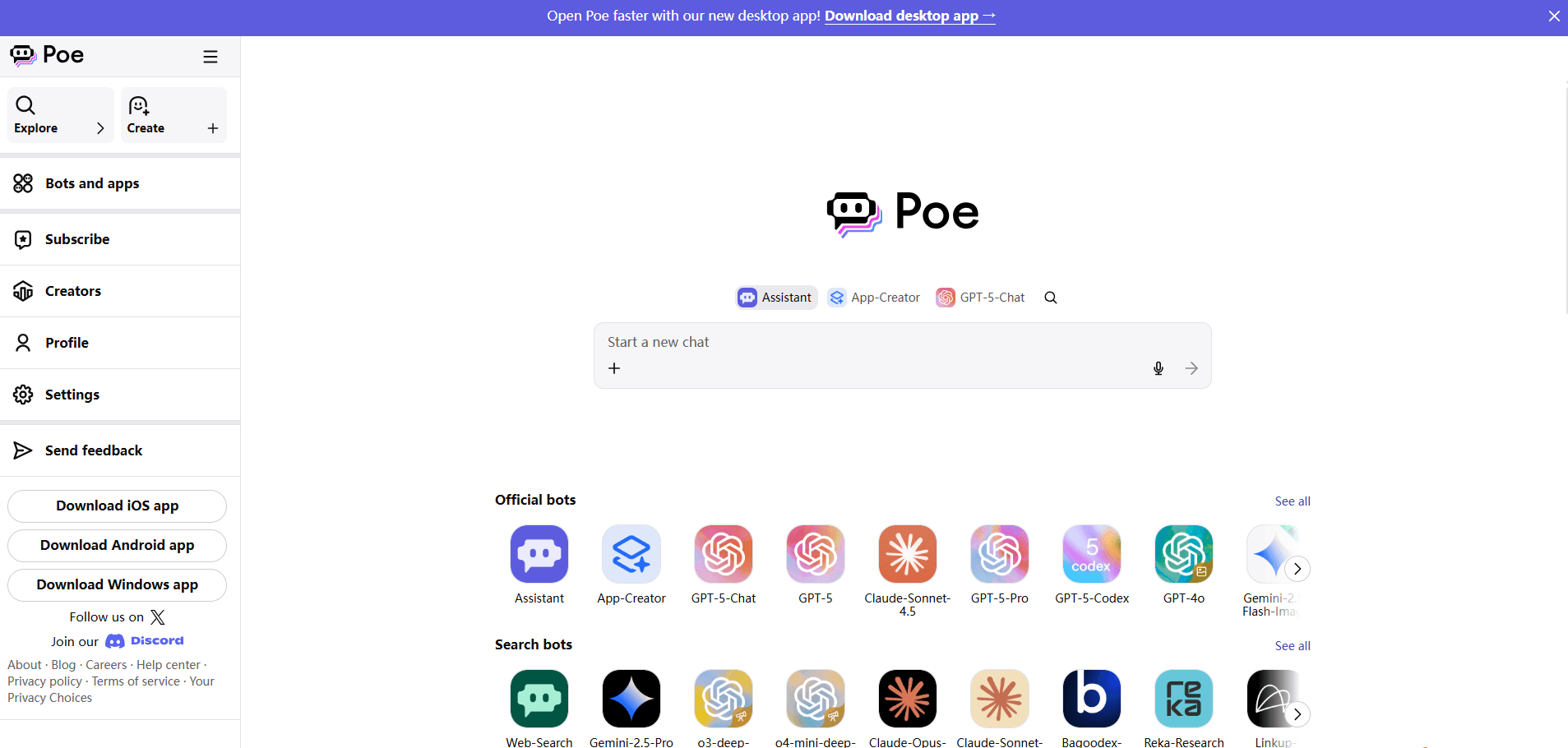Click Download Windows app button

[x=117, y=585]
